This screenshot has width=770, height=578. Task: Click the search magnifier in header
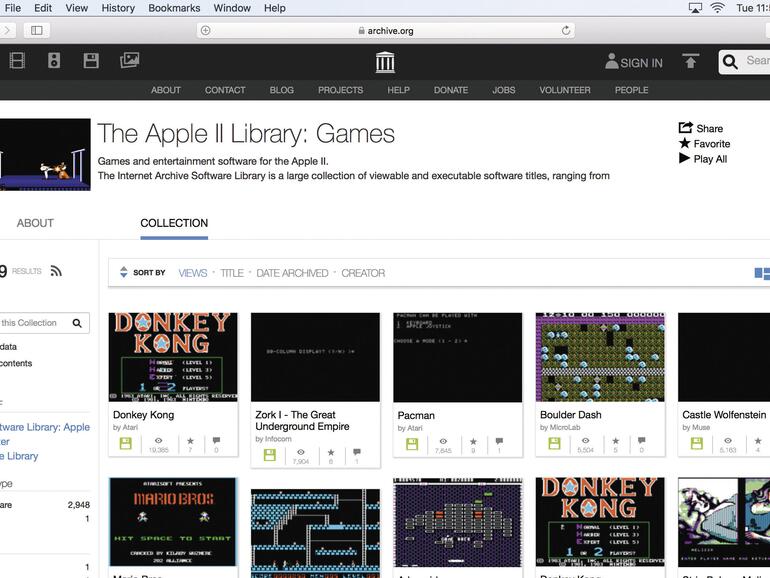730,62
